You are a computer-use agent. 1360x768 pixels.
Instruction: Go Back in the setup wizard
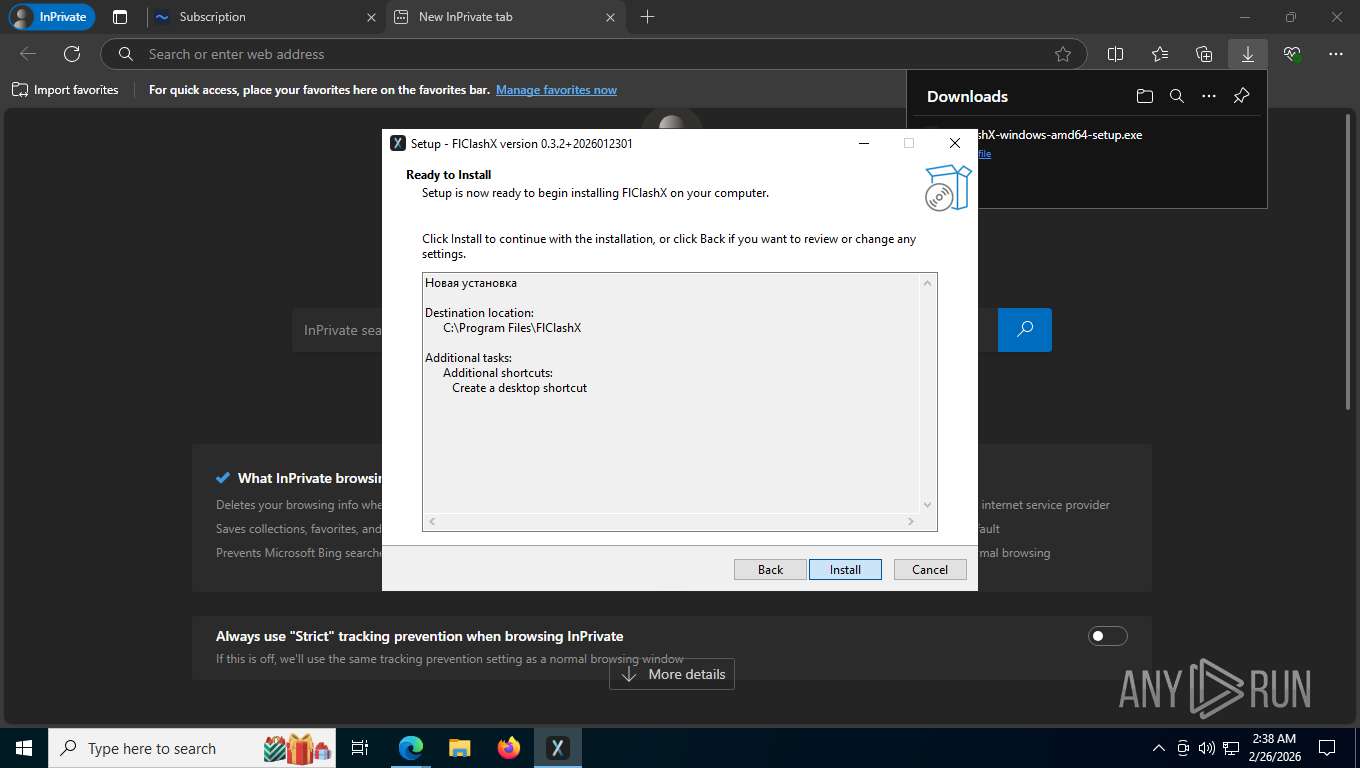[x=770, y=569]
